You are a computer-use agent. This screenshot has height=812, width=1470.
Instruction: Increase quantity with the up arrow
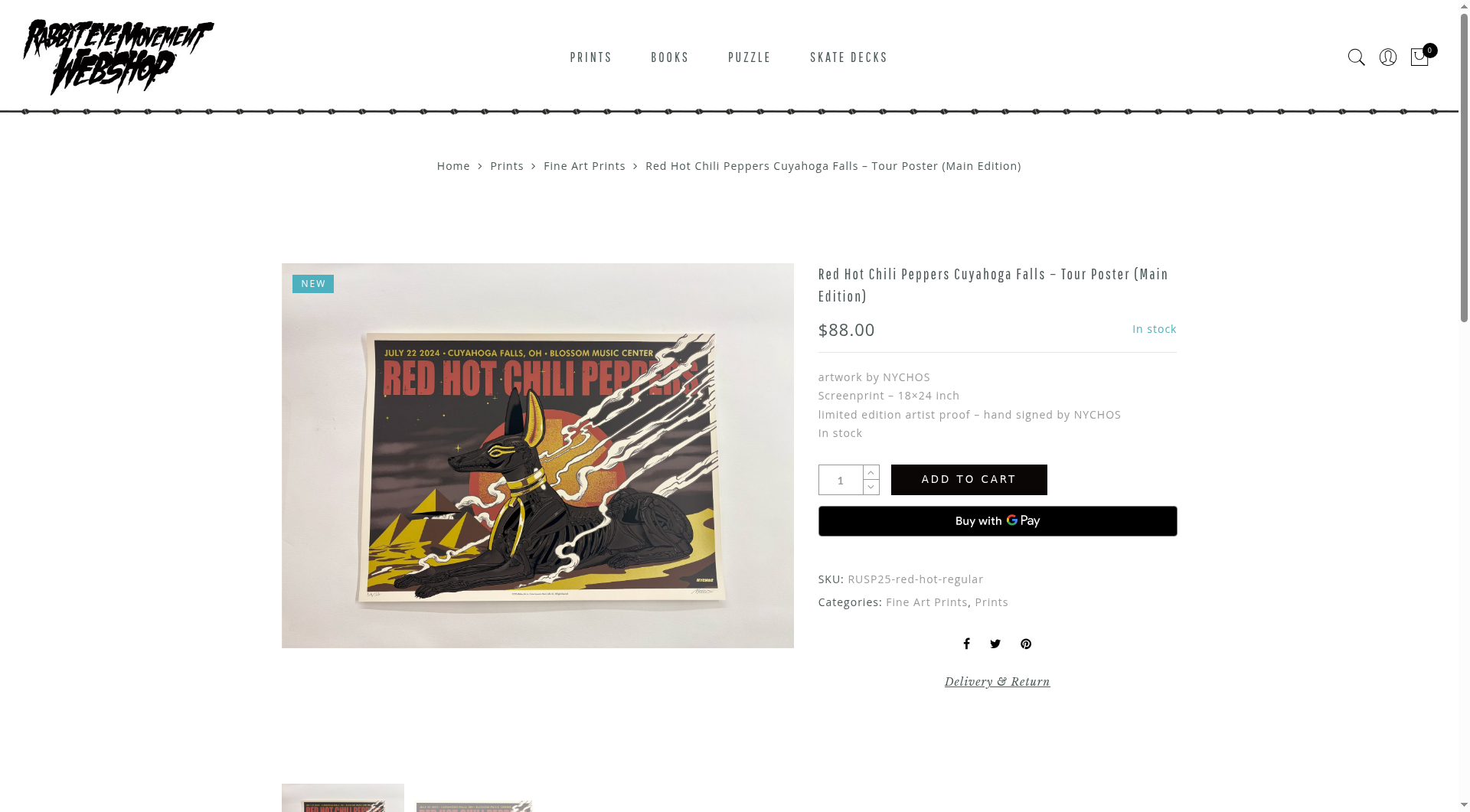click(x=871, y=472)
